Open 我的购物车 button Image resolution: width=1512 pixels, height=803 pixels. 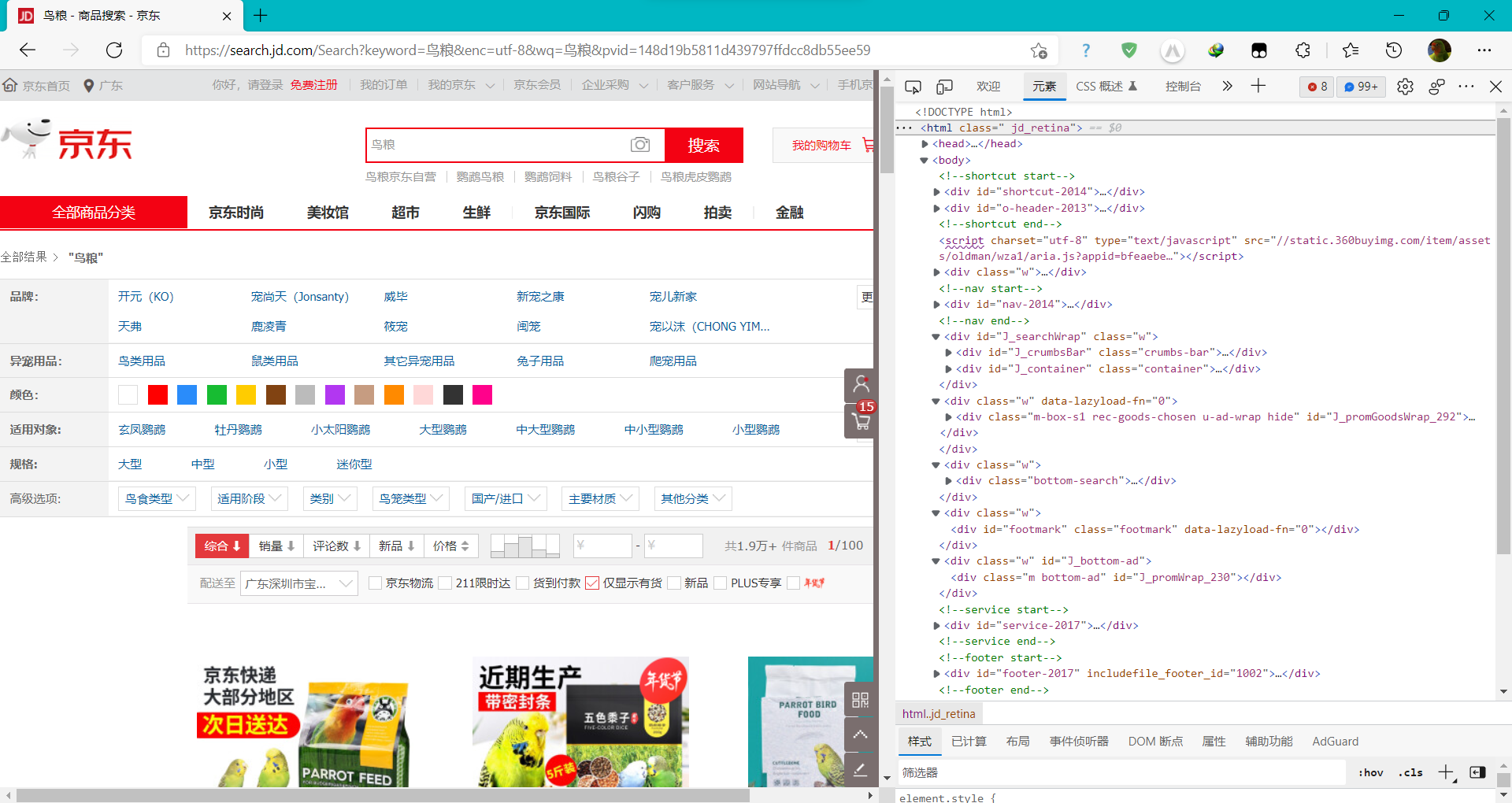pos(824,145)
